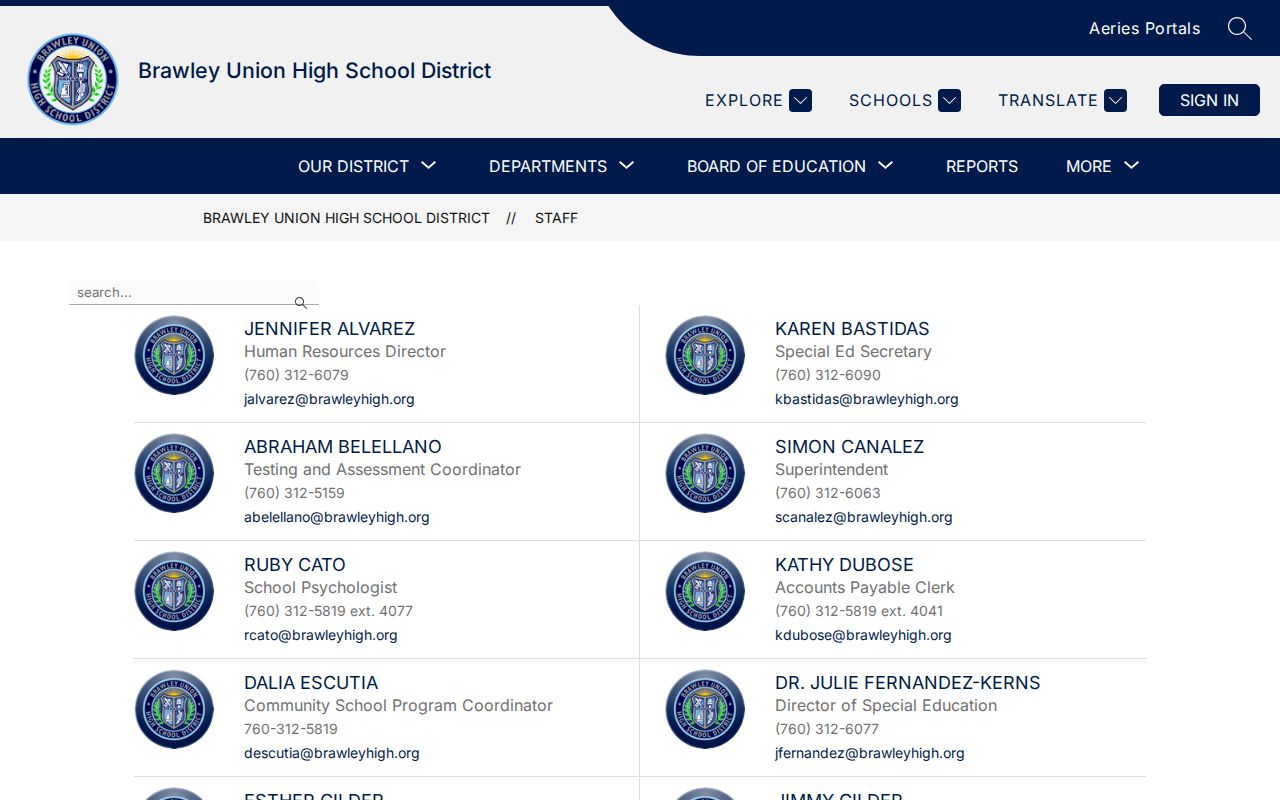The width and height of the screenshot is (1280, 800).
Task: Open Jennifer Alvarez's name link
Action: pyautogui.click(x=329, y=329)
